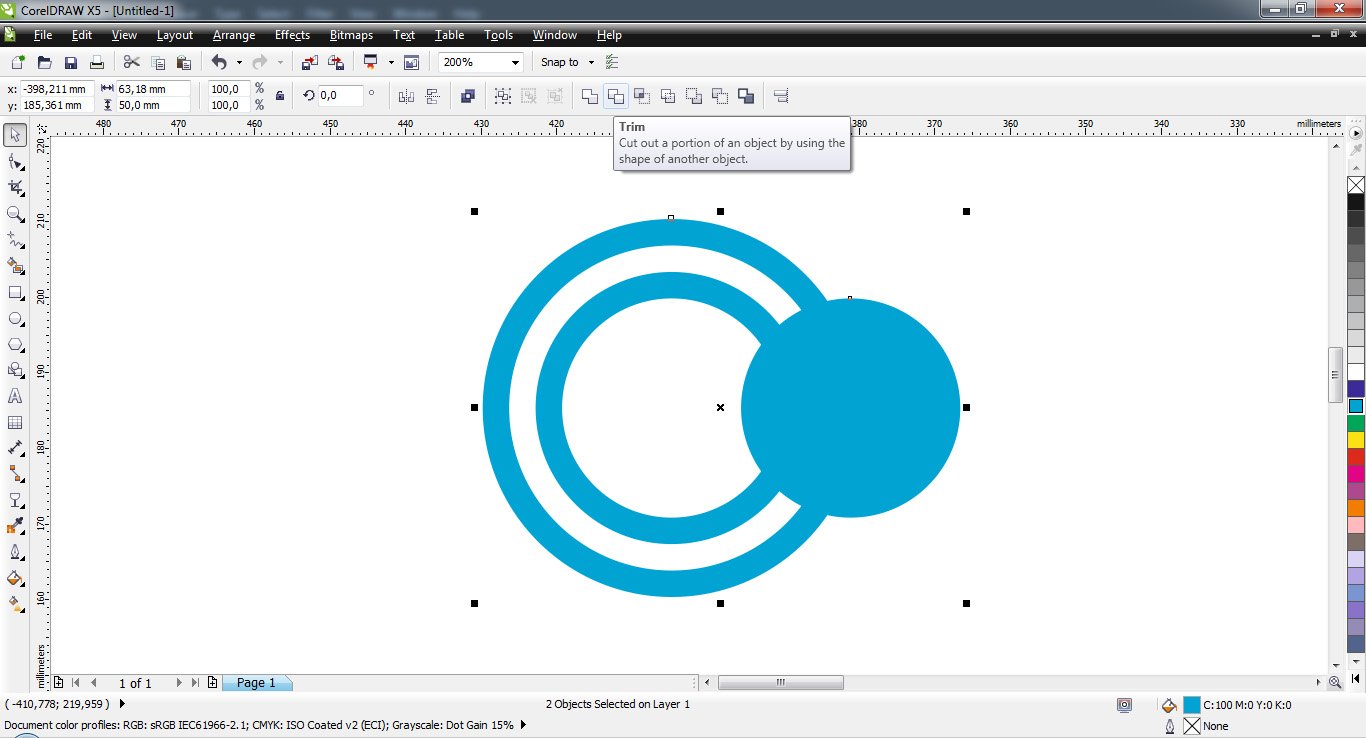Select the Text tool in toolbox

click(15, 396)
